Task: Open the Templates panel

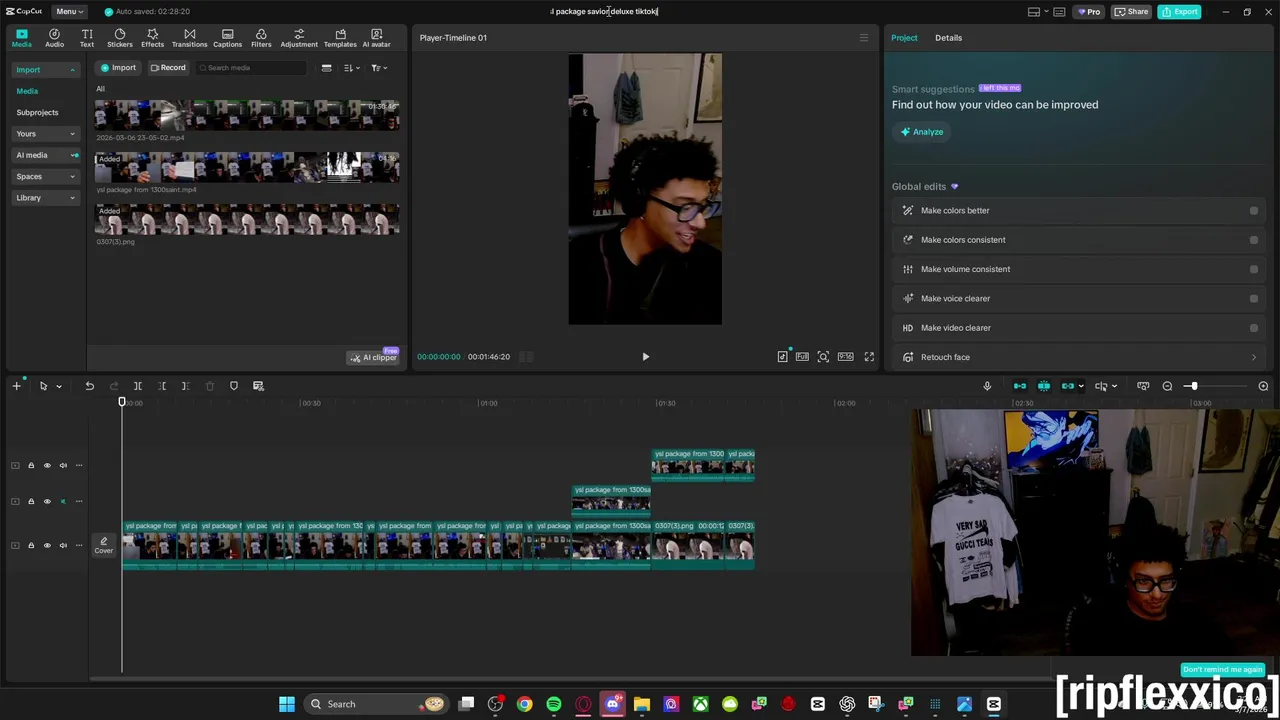Action: (340, 38)
